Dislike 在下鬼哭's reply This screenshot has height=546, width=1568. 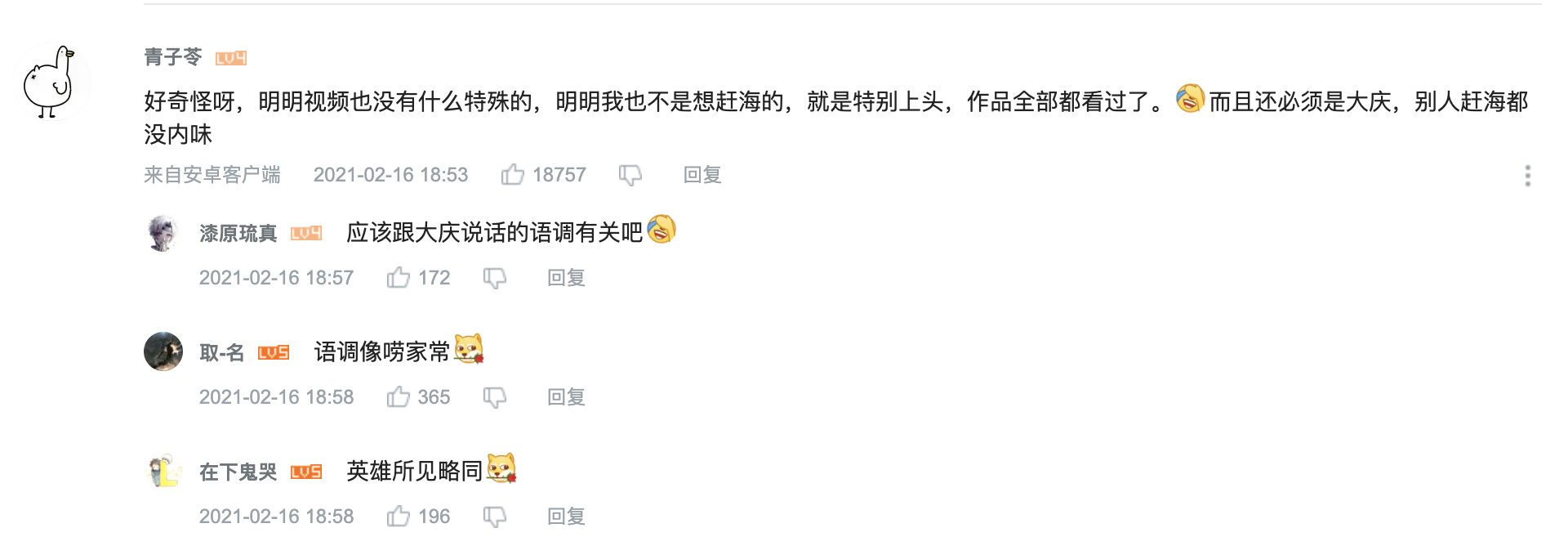pos(494,517)
